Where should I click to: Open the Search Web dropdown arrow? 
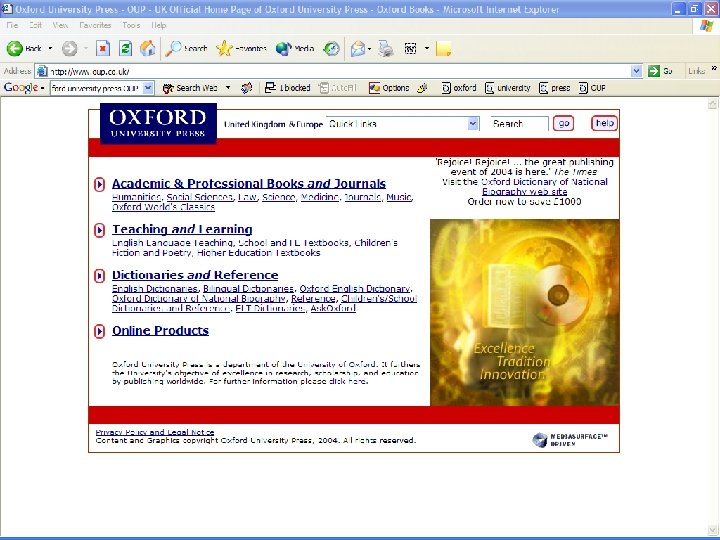click(x=228, y=88)
